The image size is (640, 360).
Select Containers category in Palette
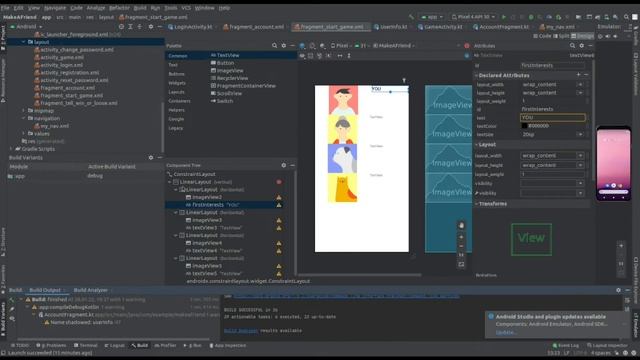[x=180, y=101]
